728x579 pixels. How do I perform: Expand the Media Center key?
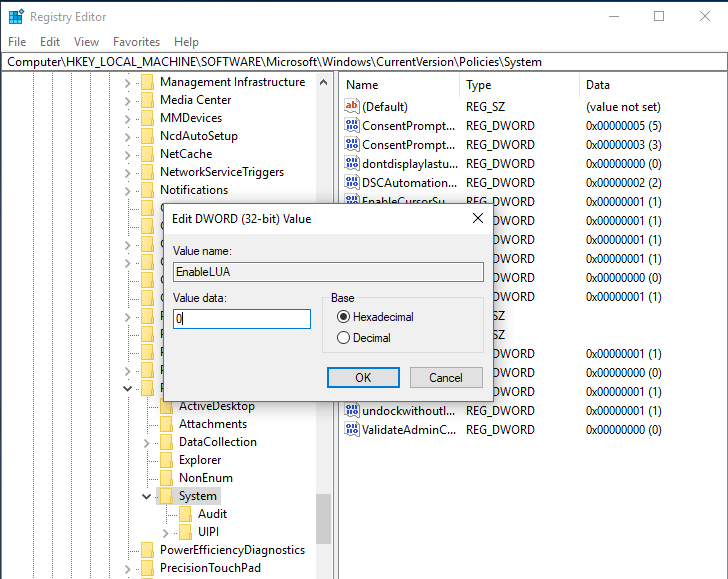(x=127, y=101)
